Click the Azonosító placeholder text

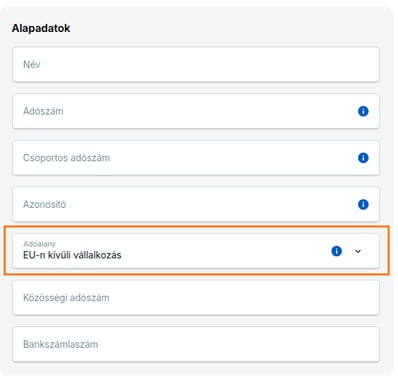[x=44, y=204]
